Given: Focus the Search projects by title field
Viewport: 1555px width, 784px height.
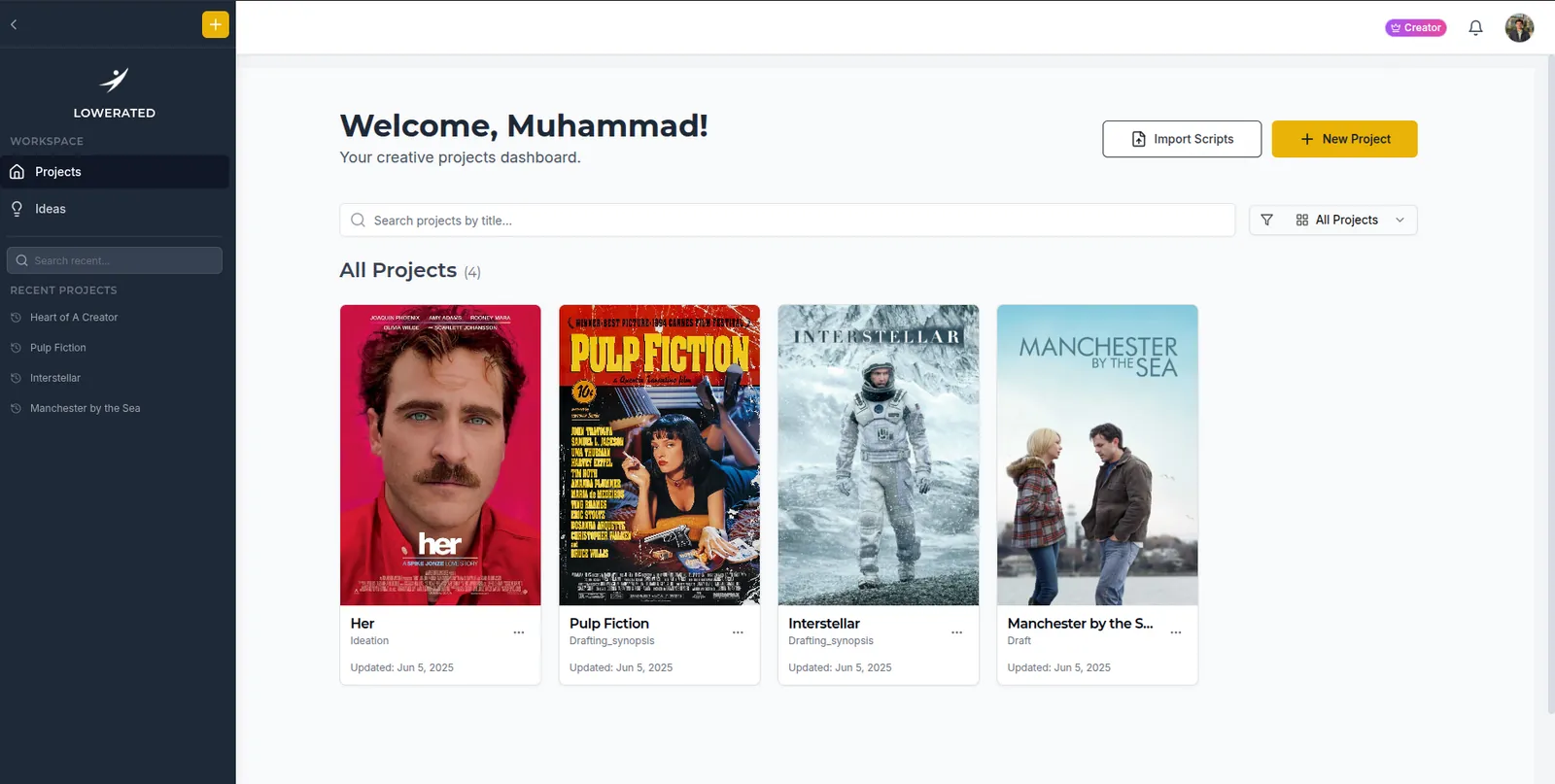Looking at the screenshot, I should coord(787,221).
